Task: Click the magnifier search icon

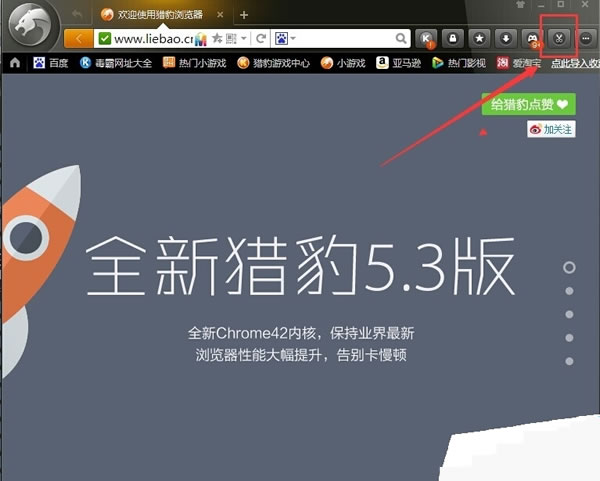Action: coord(401,38)
